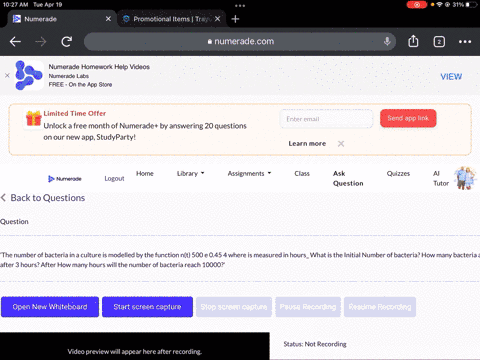This screenshot has height=360, width=480.
Task: Click the Numerade logo in navigation
Action: 65,179
